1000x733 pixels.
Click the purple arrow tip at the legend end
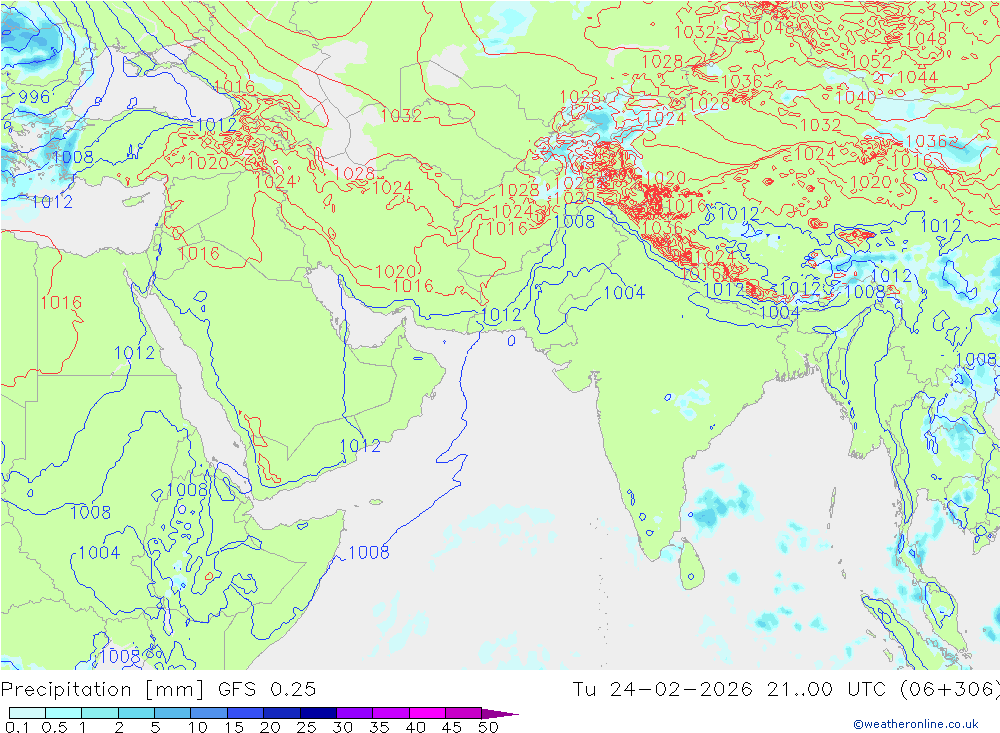(x=501, y=714)
